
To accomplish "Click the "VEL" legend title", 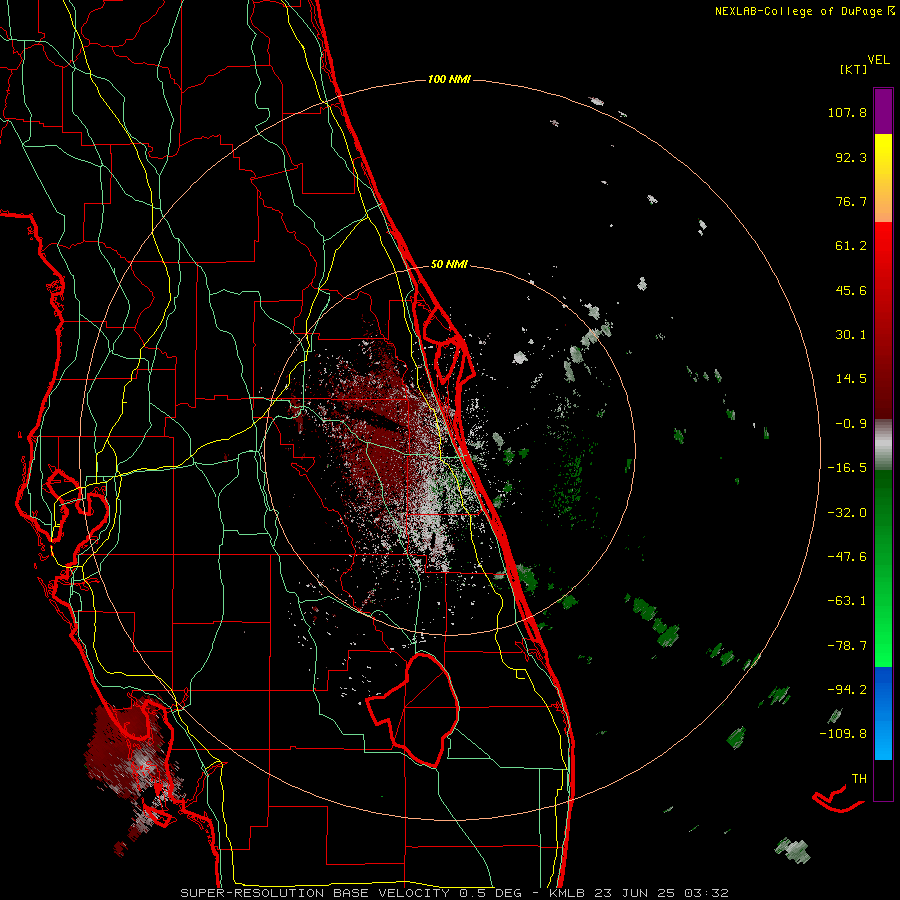I will pyautogui.click(x=879, y=60).
